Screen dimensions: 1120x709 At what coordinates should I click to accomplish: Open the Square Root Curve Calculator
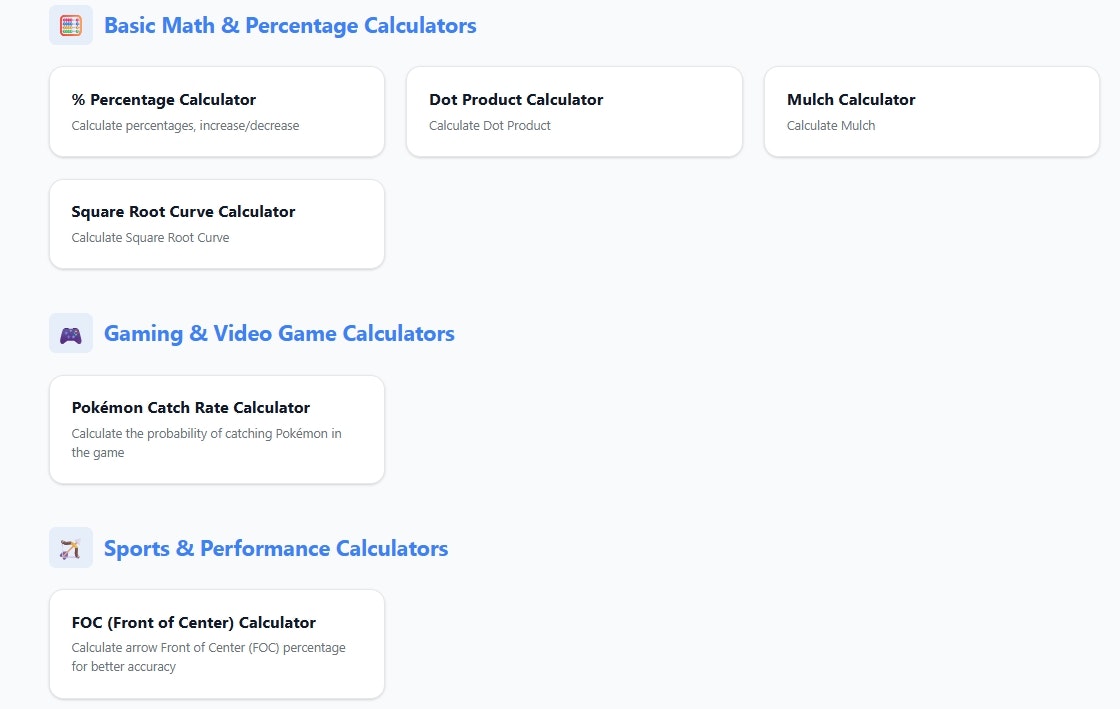coord(183,211)
